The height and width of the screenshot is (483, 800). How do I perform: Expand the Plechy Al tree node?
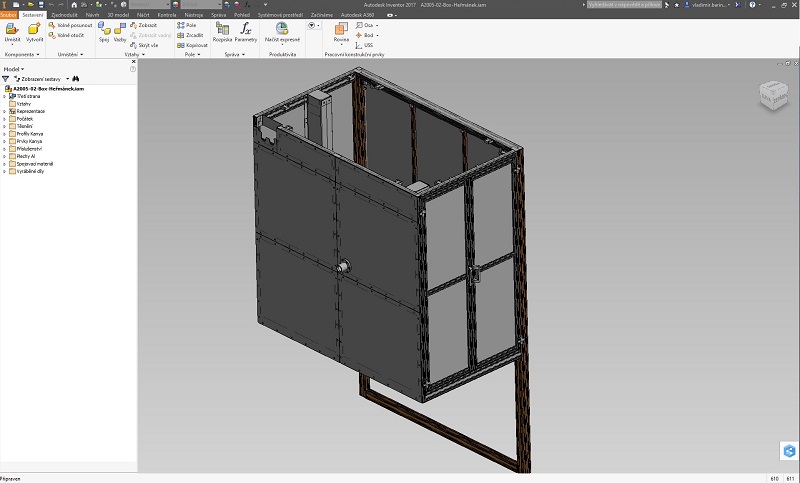click(4, 156)
